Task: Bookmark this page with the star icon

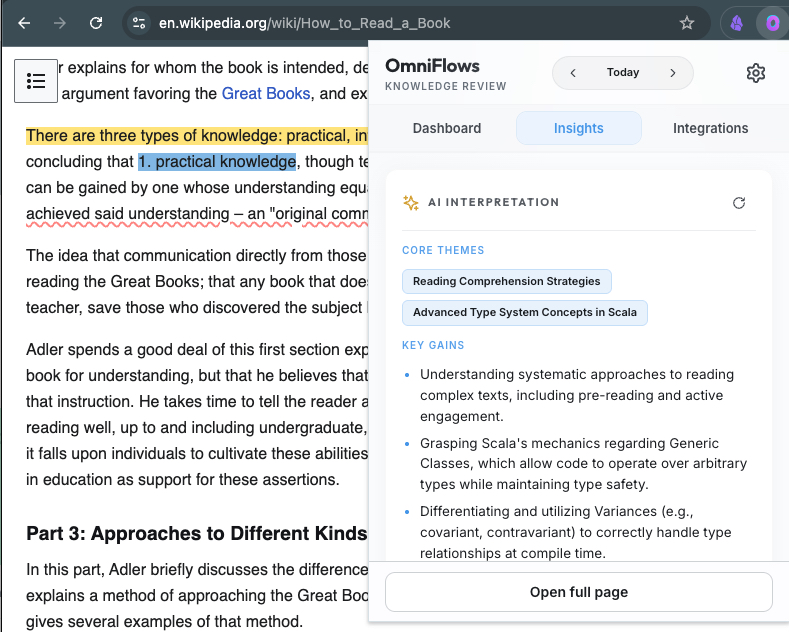Action: tap(687, 23)
